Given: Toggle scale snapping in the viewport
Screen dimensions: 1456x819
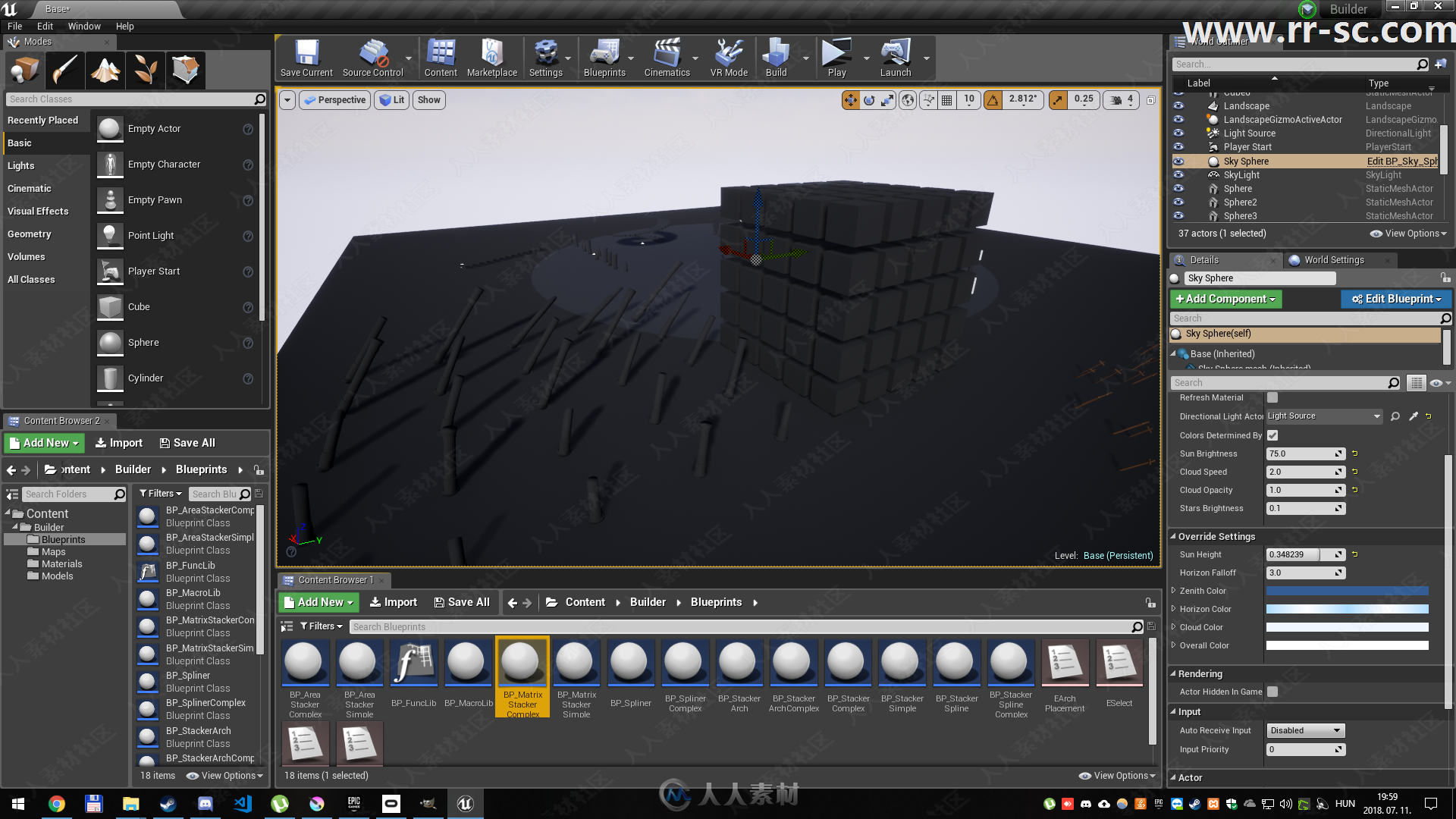Looking at the screenshot, I should pos(1059,100).
